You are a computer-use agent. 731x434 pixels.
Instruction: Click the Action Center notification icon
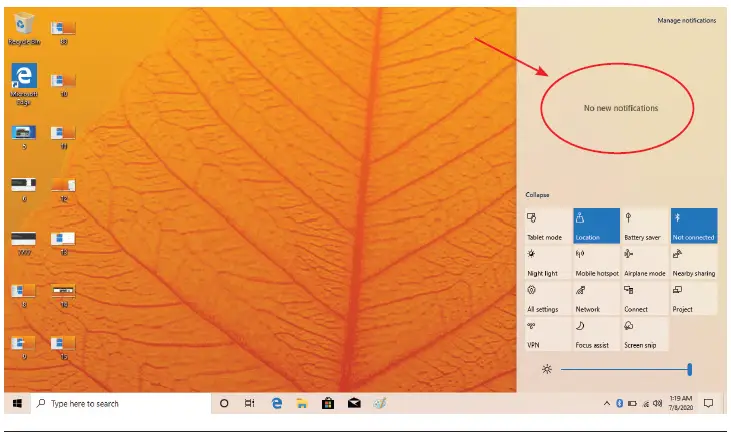click(708, 403)
